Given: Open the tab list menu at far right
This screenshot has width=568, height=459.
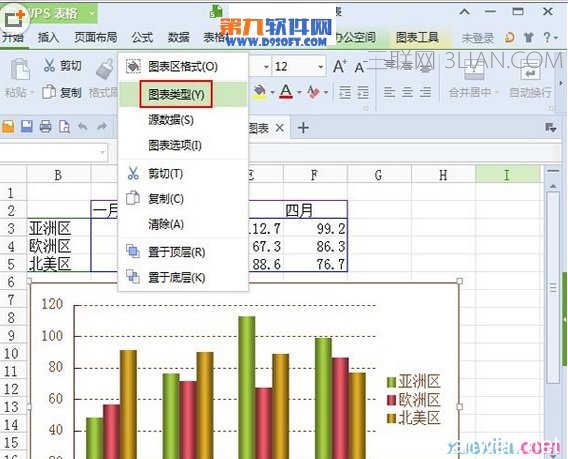Looking at the screenshot, I should tap(550, 128).
